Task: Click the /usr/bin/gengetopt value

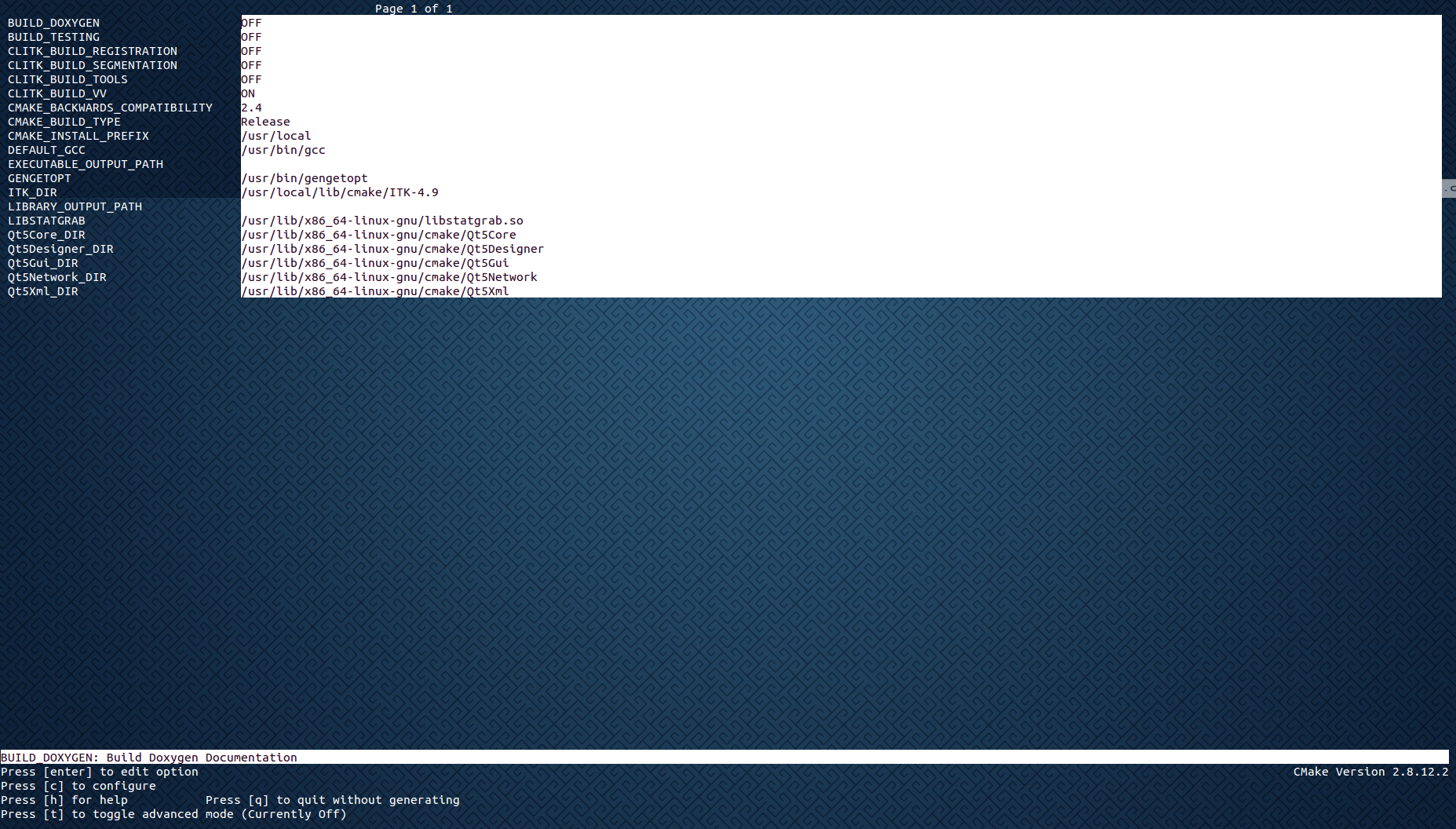Action: pyautogui.click(x=305, y=178)
